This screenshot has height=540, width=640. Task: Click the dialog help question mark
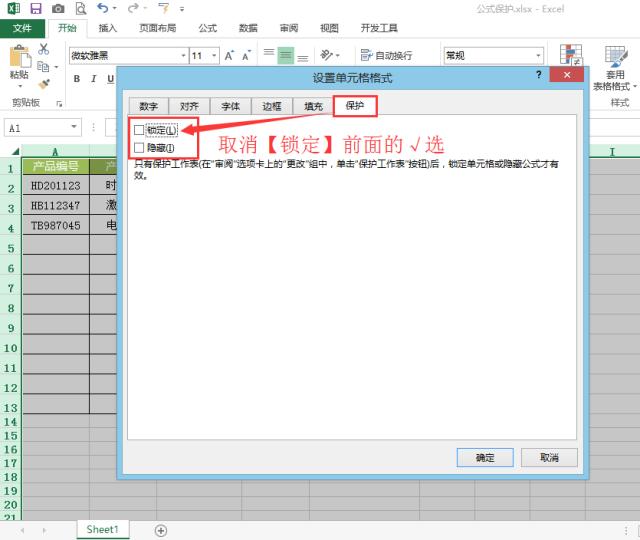pyautogui.click(x=539, y=75)
